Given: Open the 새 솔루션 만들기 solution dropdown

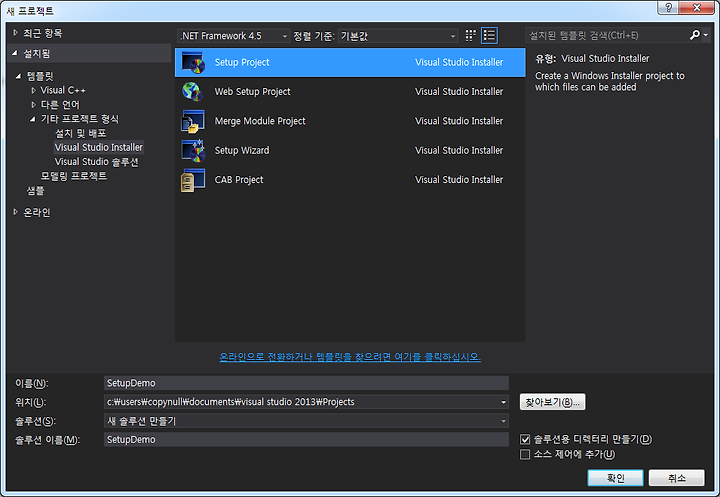Looking at the screenshot, I should pos(503,421).
